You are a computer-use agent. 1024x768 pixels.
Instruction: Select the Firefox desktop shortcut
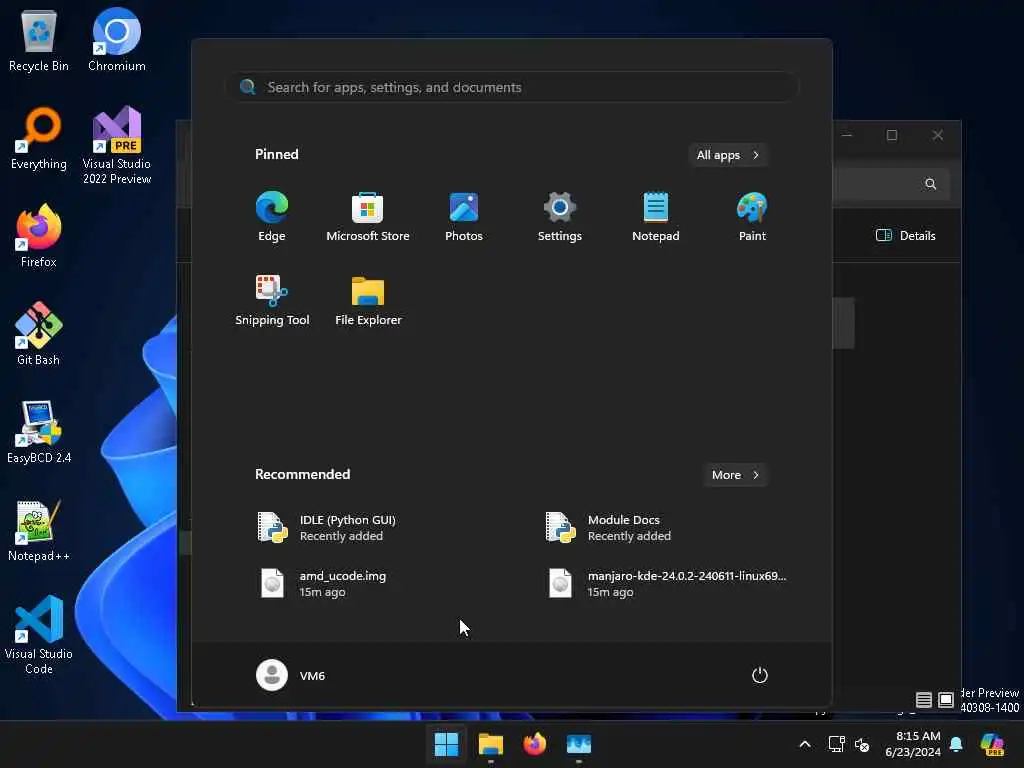pos(39,236)
